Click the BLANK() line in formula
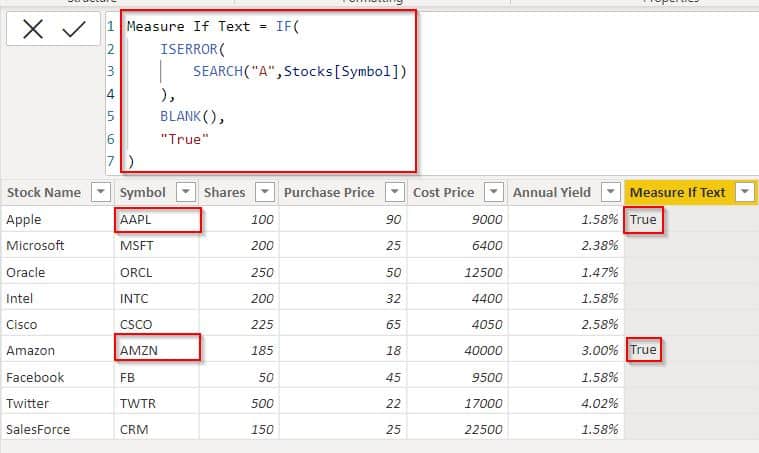The height and width of the screenshot is (453, 759). click(192, 117)
